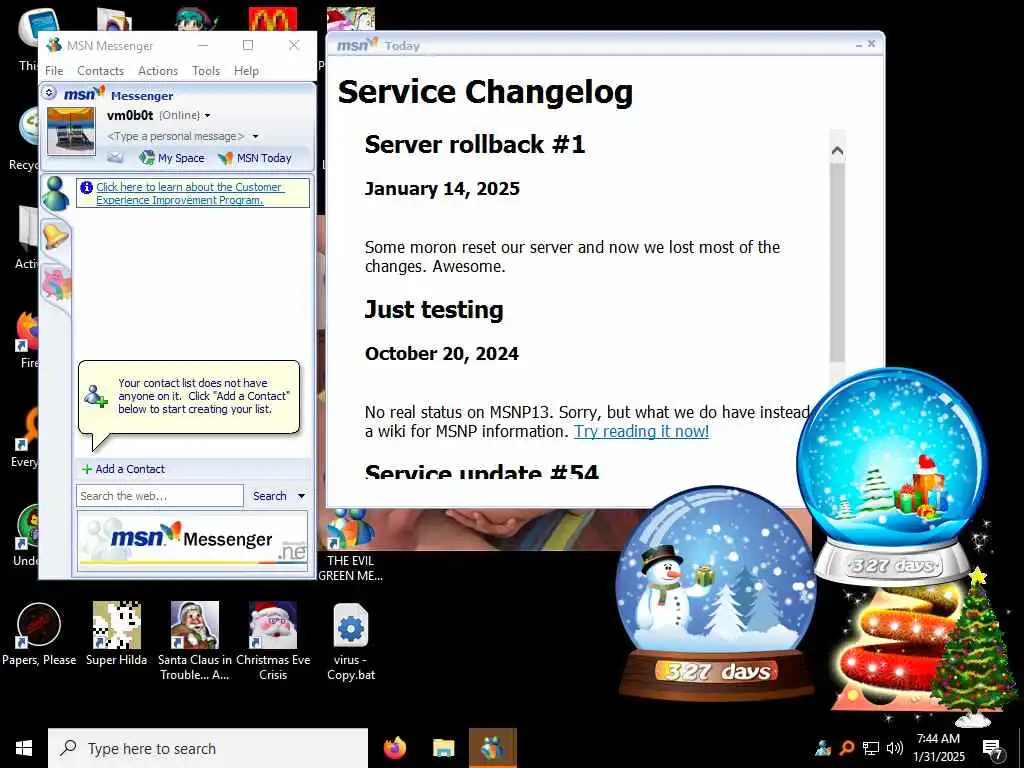Screen dimensions: 1024x768
Task: Click the vm0b0t display picture
Action: coord(71,131)
